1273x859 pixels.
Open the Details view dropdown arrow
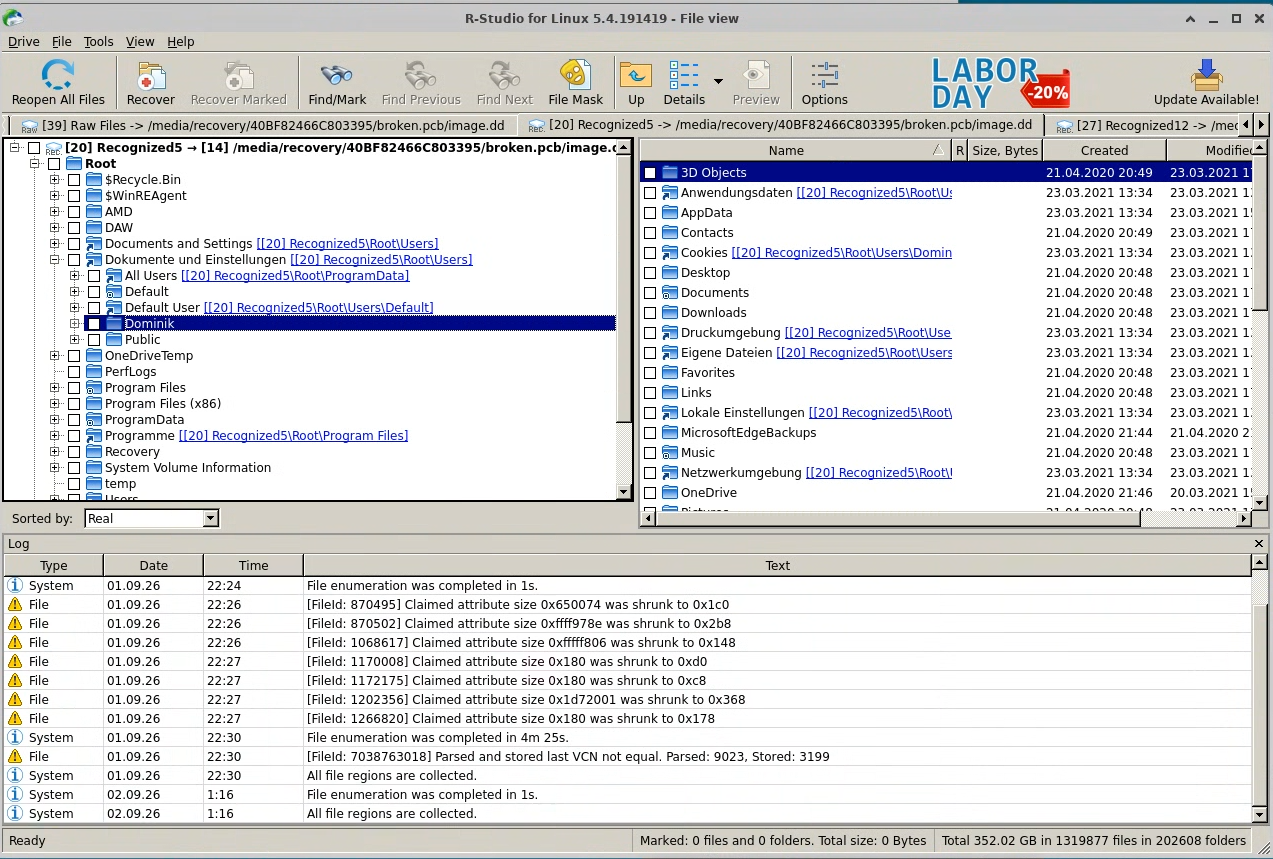coord(718,81)
